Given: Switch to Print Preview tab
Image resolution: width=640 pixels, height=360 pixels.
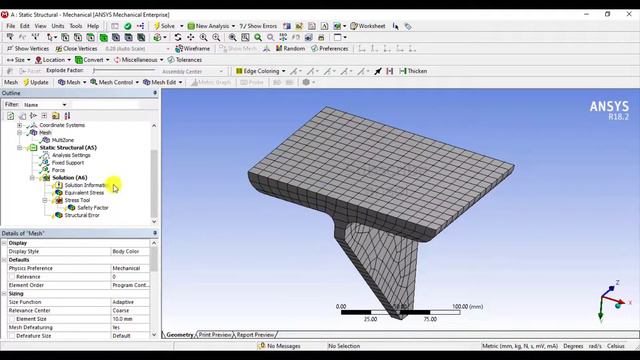Looking at the screenshot, I should (215, 335).
